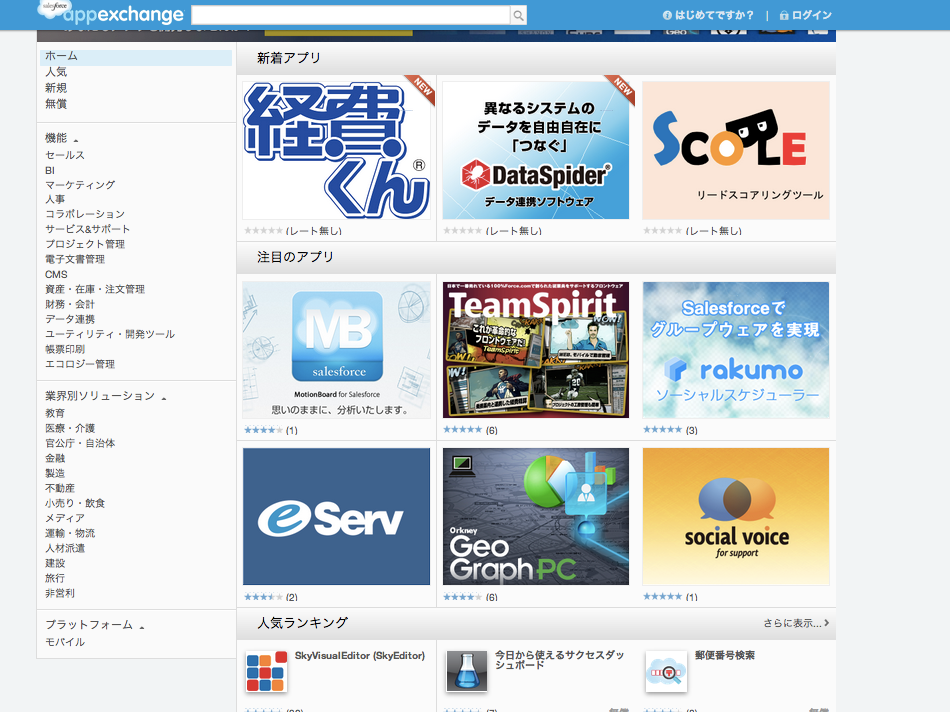Open the データ連携 category
Viewport: 950px width, 712px height.
tap(70, 319)
